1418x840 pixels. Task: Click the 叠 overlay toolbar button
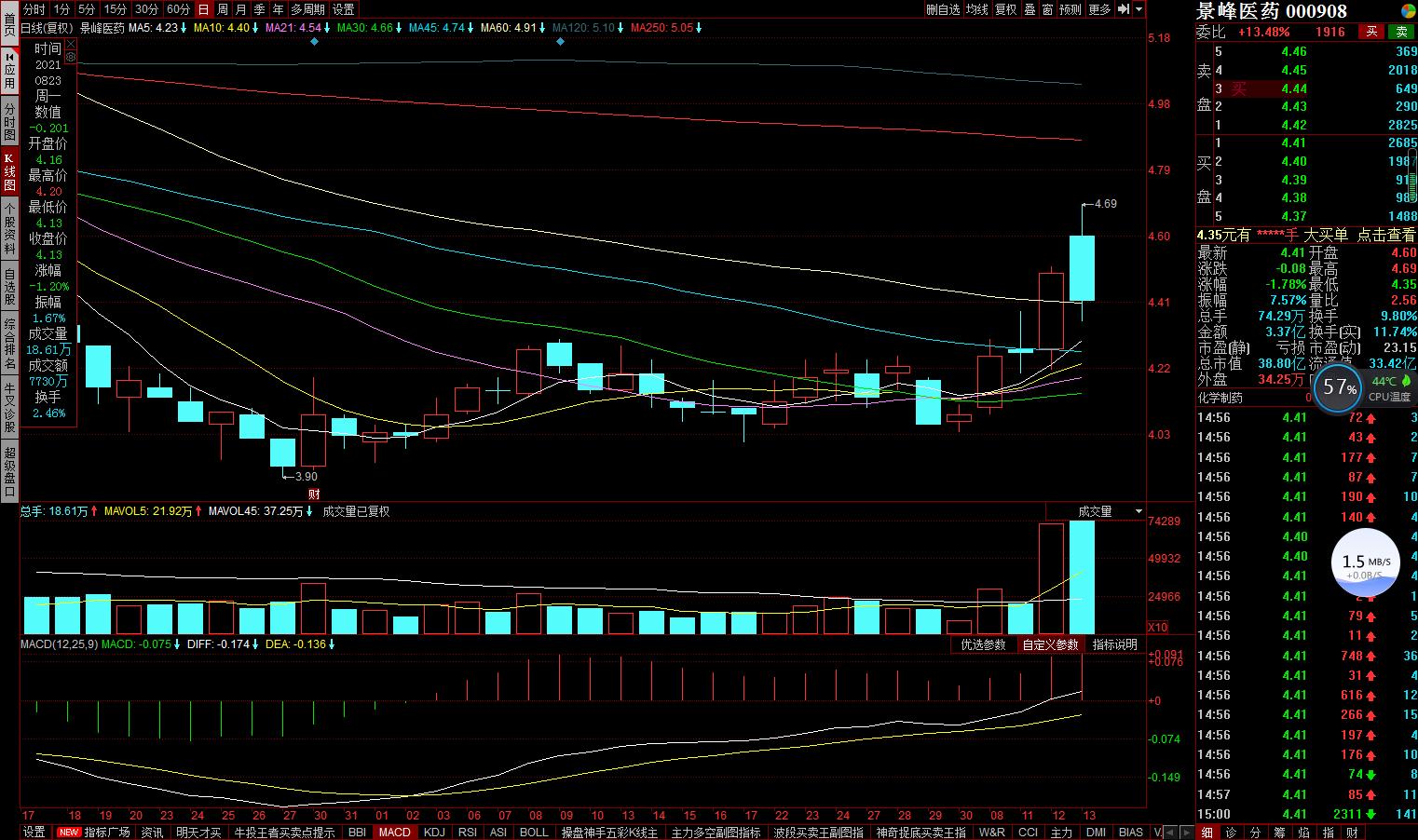click(1029, 9)
